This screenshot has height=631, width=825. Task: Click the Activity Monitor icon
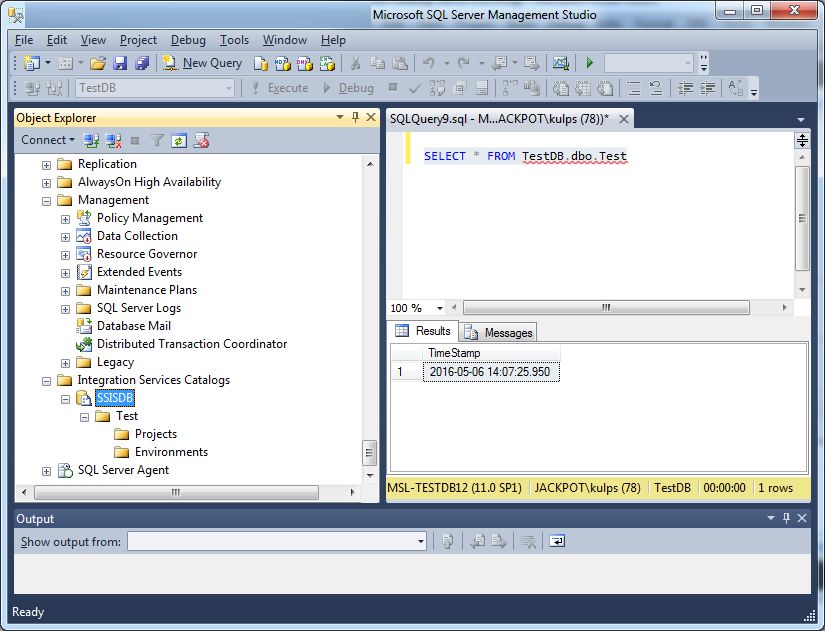point(560,64)
